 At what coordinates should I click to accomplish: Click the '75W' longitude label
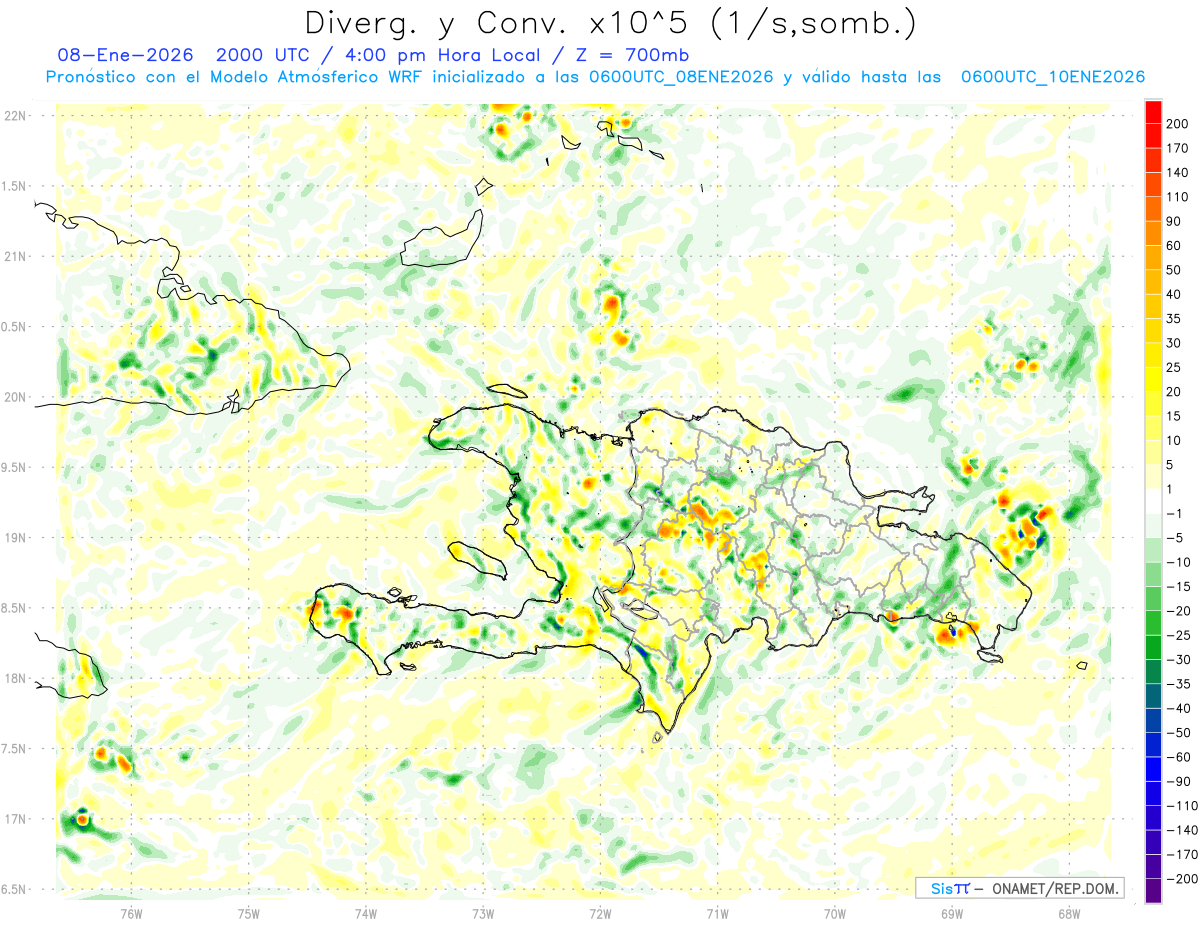[248, 913]
